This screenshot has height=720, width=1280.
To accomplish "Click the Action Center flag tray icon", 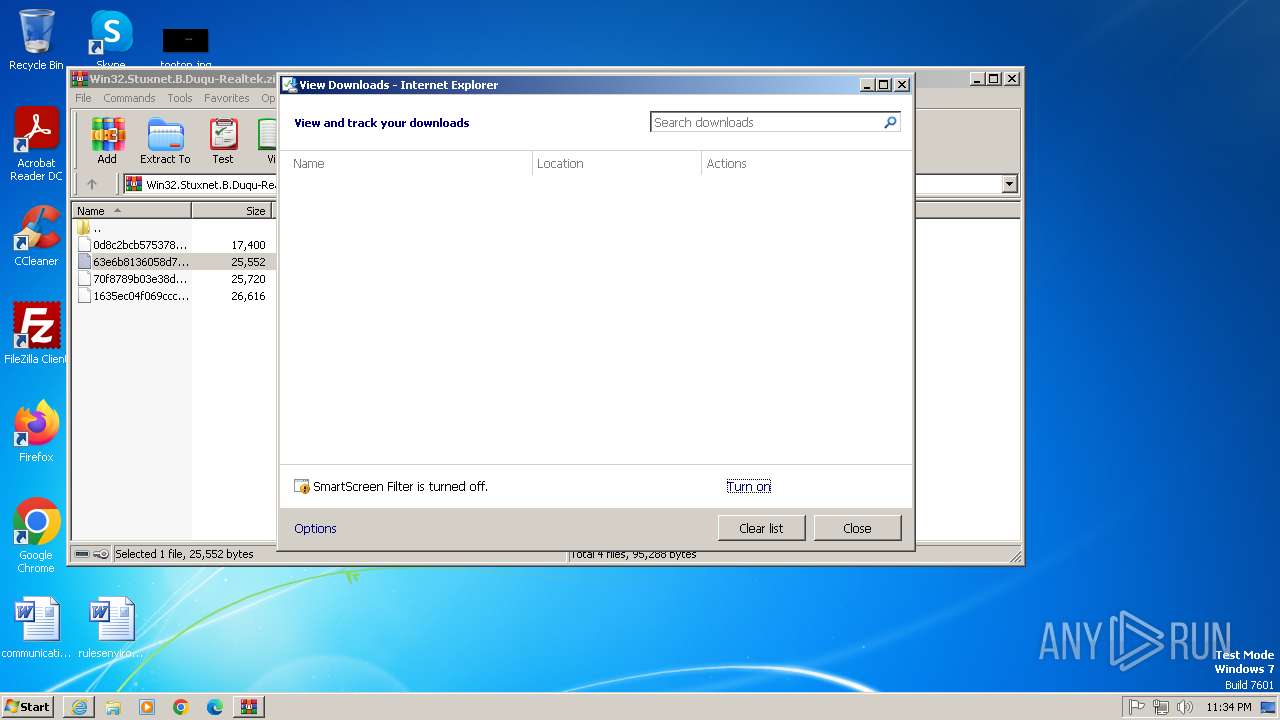I will coord(1137,707).
